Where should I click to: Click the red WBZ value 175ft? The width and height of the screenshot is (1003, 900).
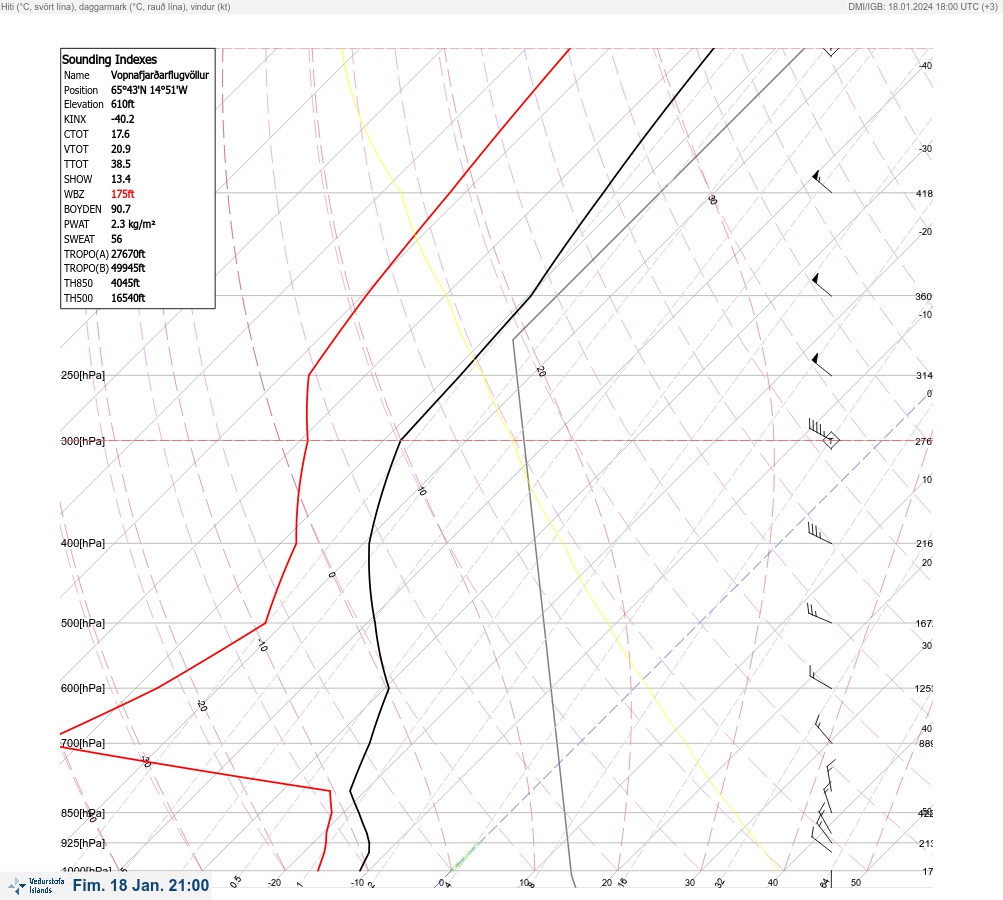click(x=123, y=194)
